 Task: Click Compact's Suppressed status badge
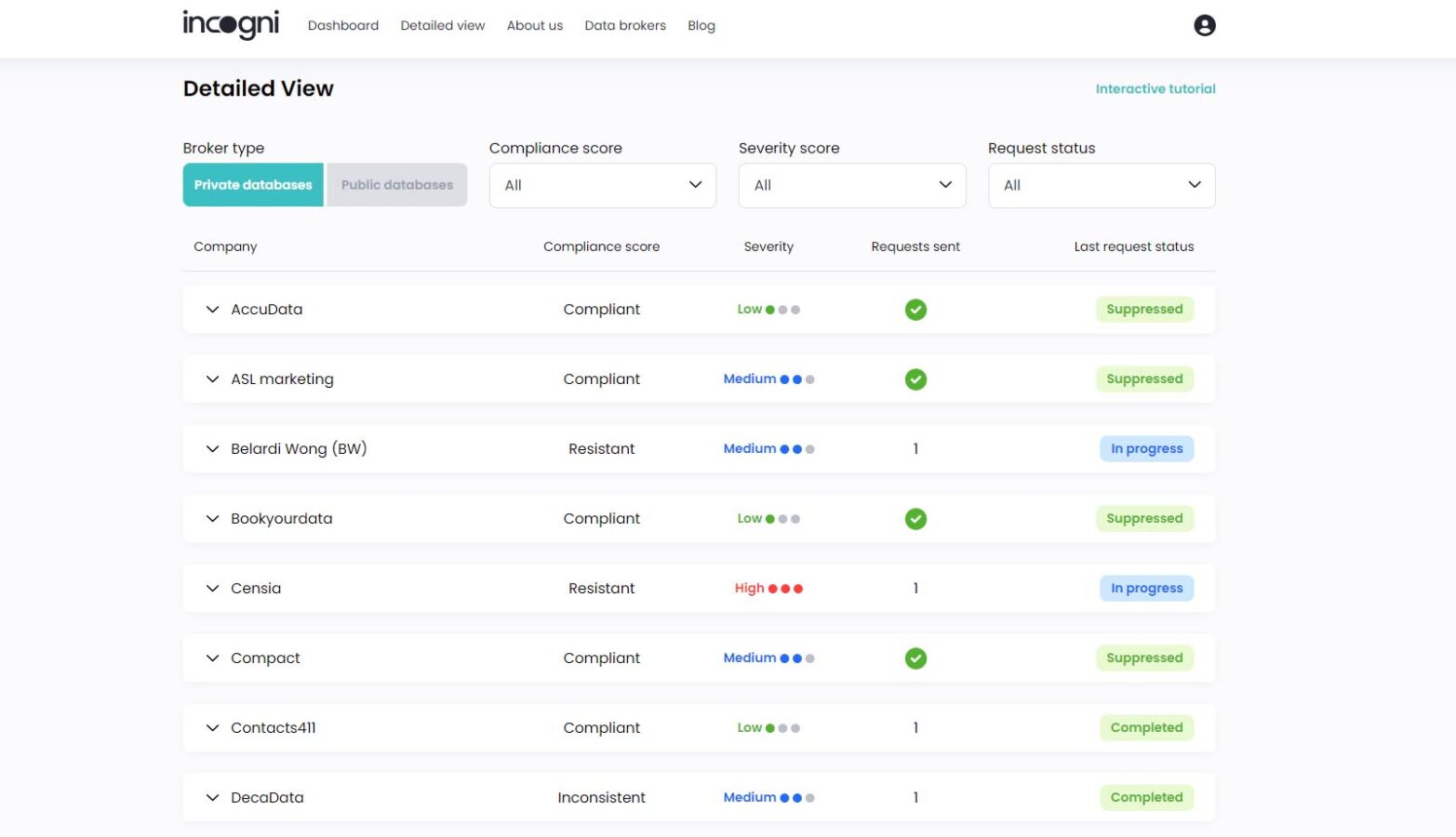pos(1144,658)
